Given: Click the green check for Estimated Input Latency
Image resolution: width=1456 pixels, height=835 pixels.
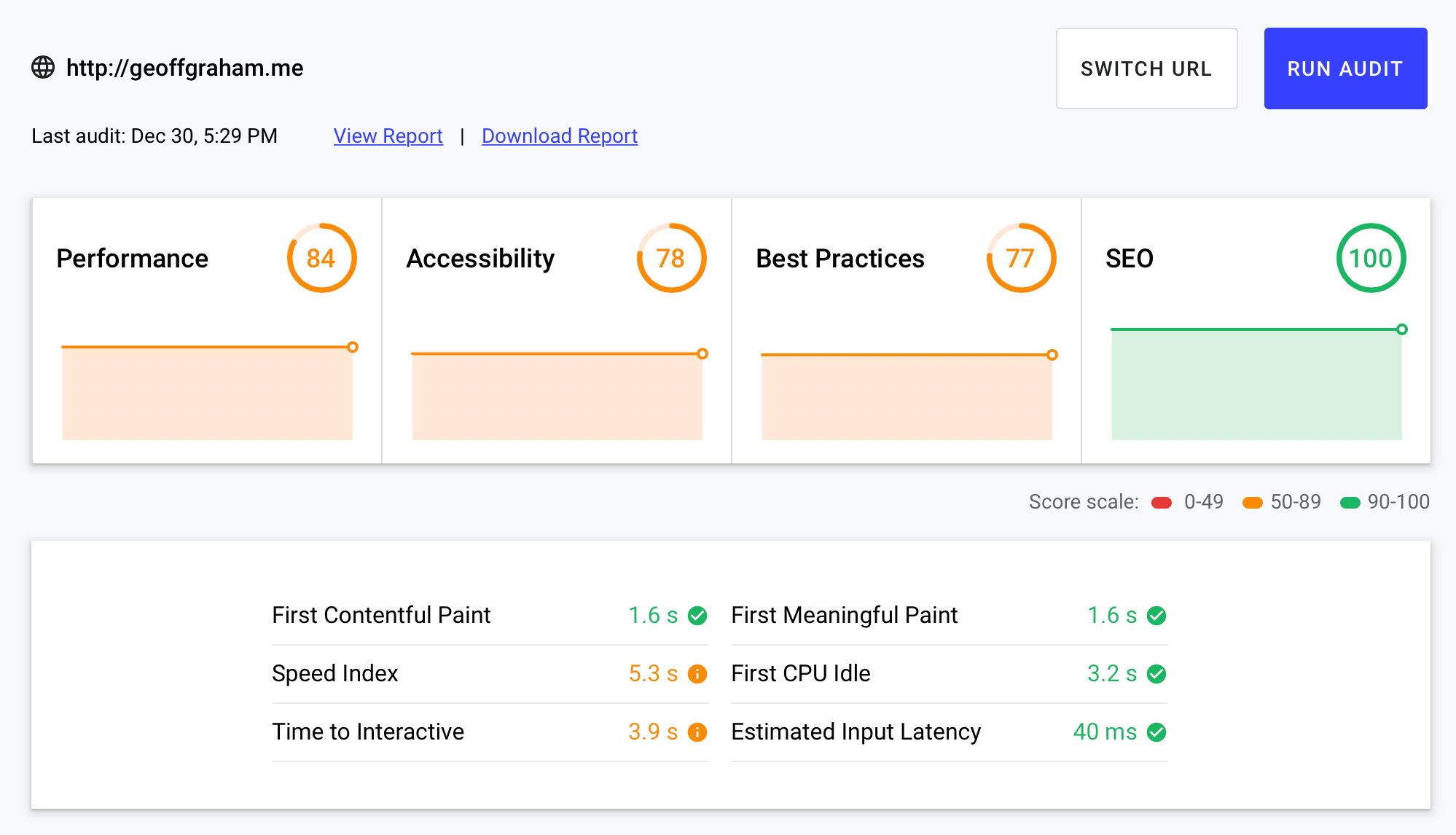Looking at the screenshot, I should [x=1156, y=732].
